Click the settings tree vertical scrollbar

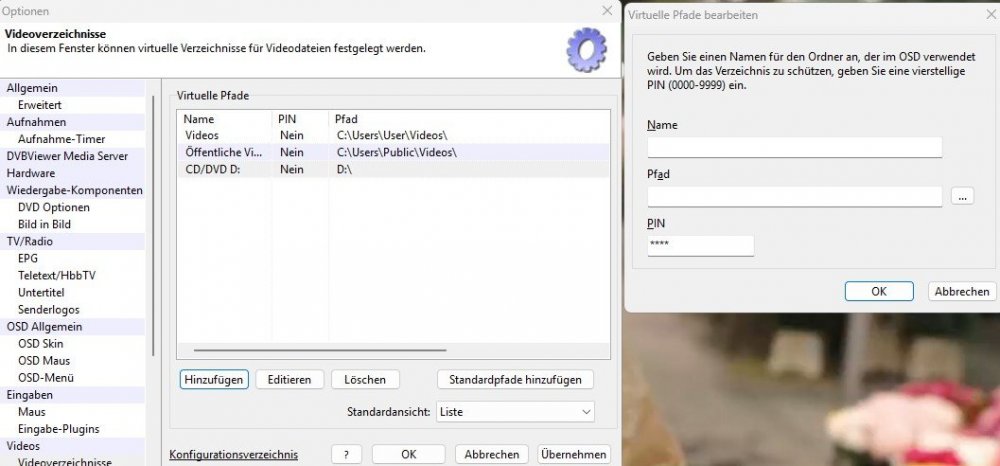(153, 226)
